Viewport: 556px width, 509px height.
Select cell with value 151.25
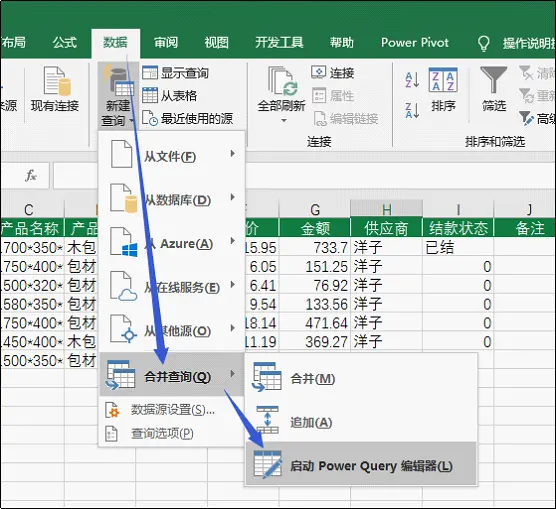click(x=315, y=266)
